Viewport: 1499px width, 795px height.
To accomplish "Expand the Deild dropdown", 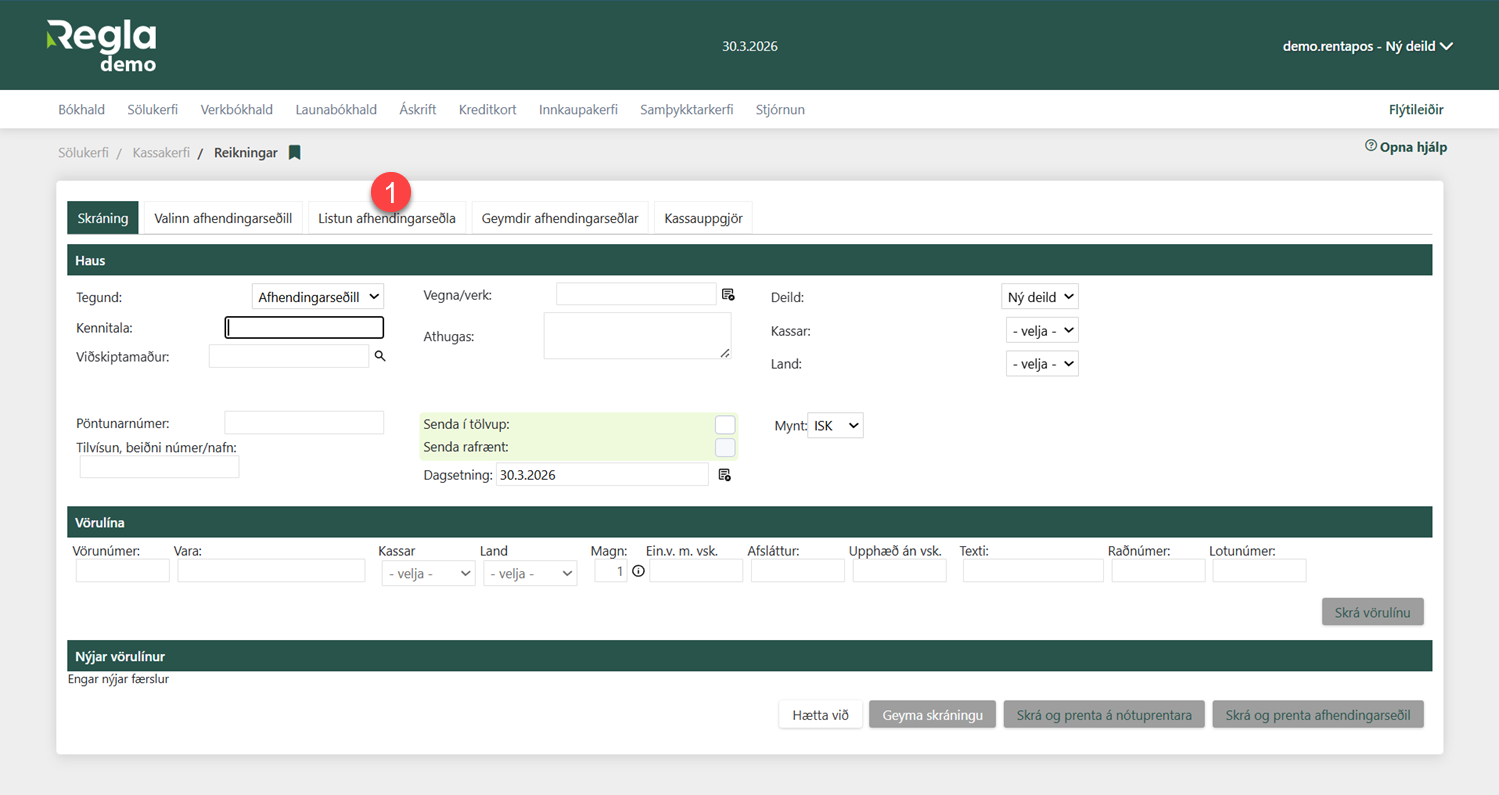I will tap(1039, 297).
